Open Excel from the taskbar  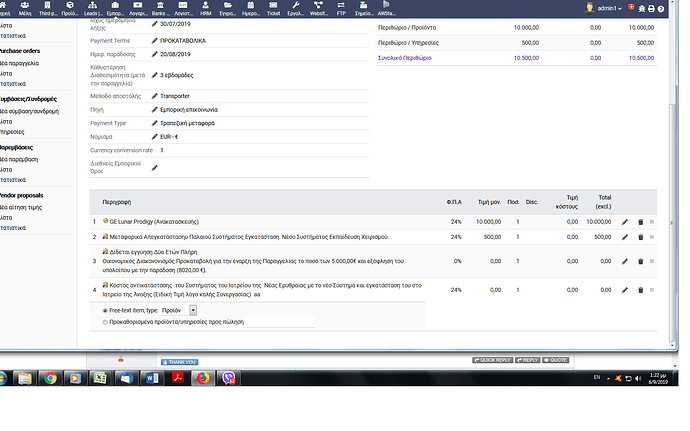(100, 378)
